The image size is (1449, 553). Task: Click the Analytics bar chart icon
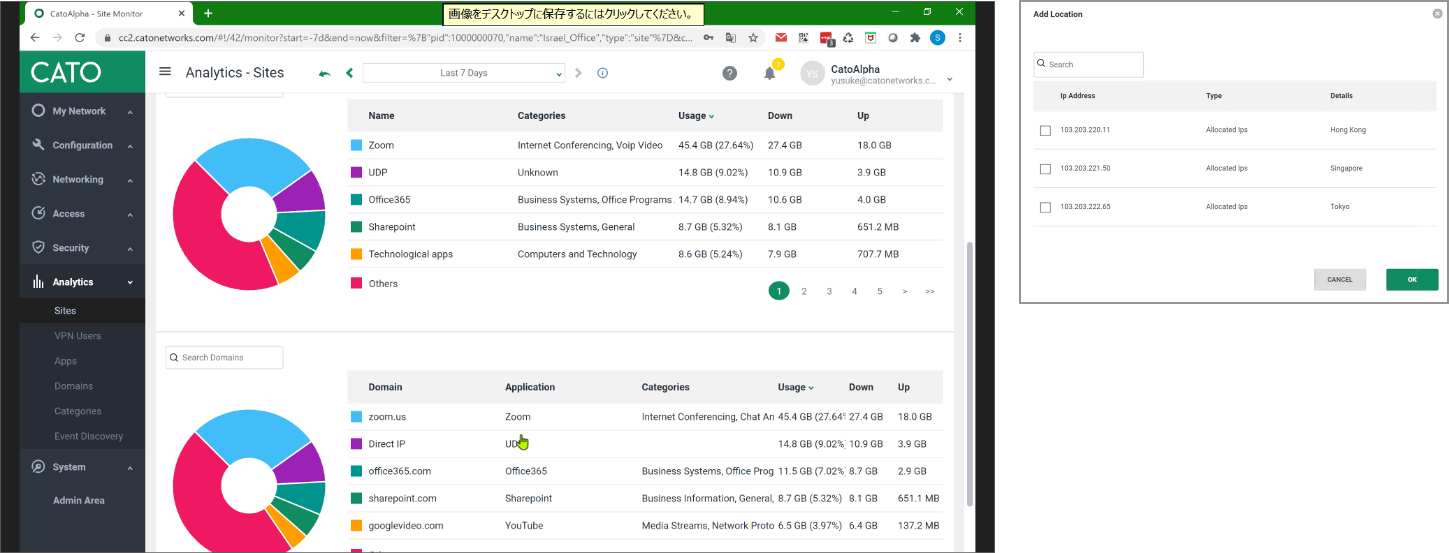click(38, 282)
